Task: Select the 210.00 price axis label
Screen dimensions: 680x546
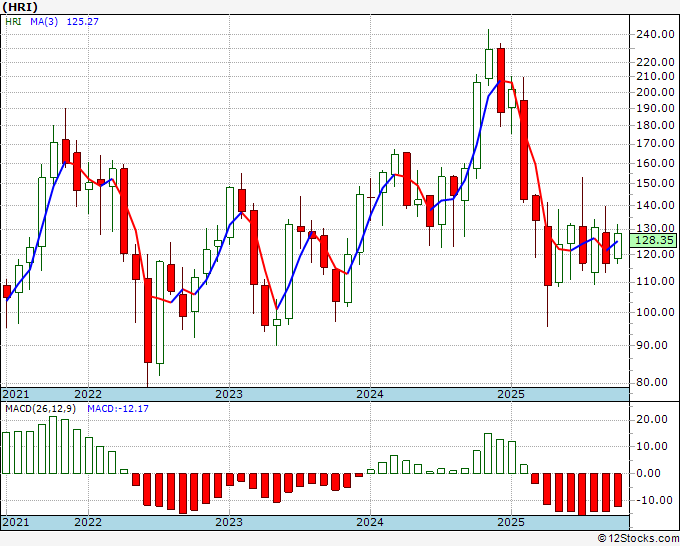Action: 655,76
